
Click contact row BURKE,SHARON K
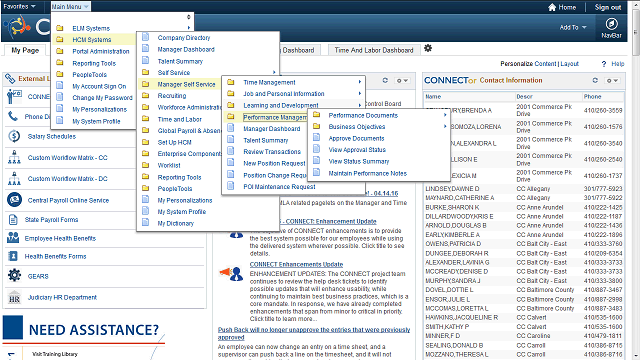(x=524, y=207)
